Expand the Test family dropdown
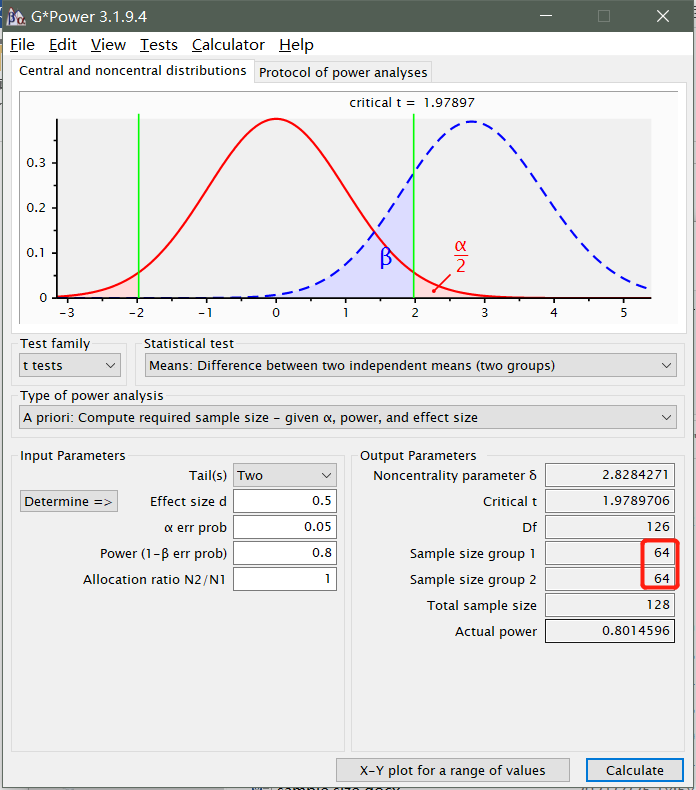This screenshot has width=696, height=790. click(x=70, y=365)
